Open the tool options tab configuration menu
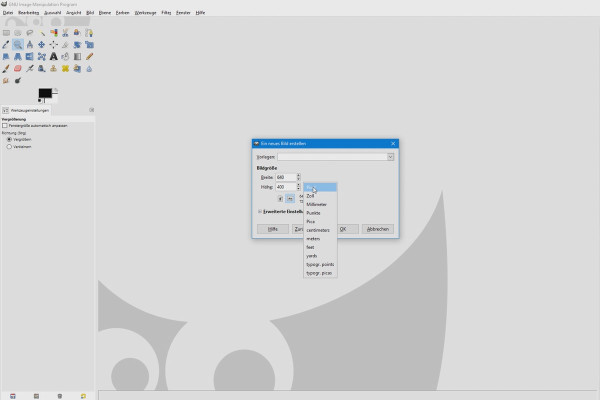This screenshot has width=600, height=400. (x=91, y=110)
